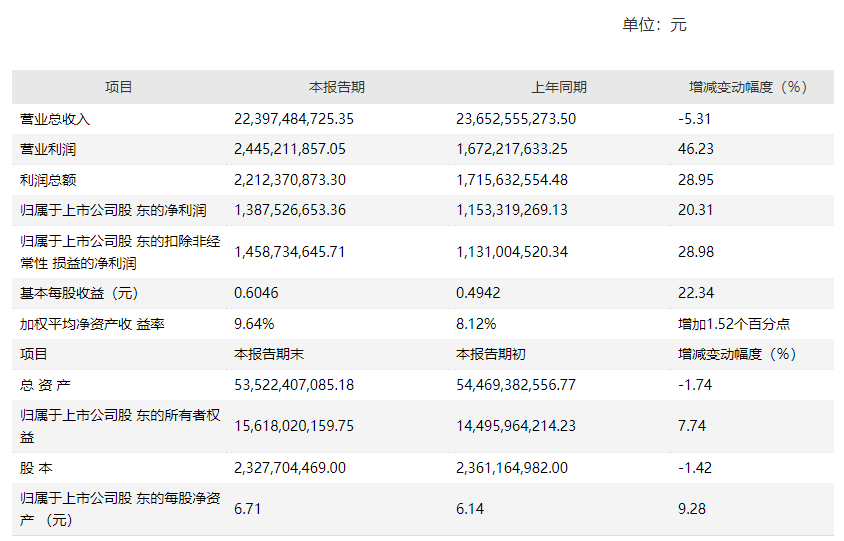Click the 总资产 row label
Viewport: 844px width, 541px height.
(45, 385)
